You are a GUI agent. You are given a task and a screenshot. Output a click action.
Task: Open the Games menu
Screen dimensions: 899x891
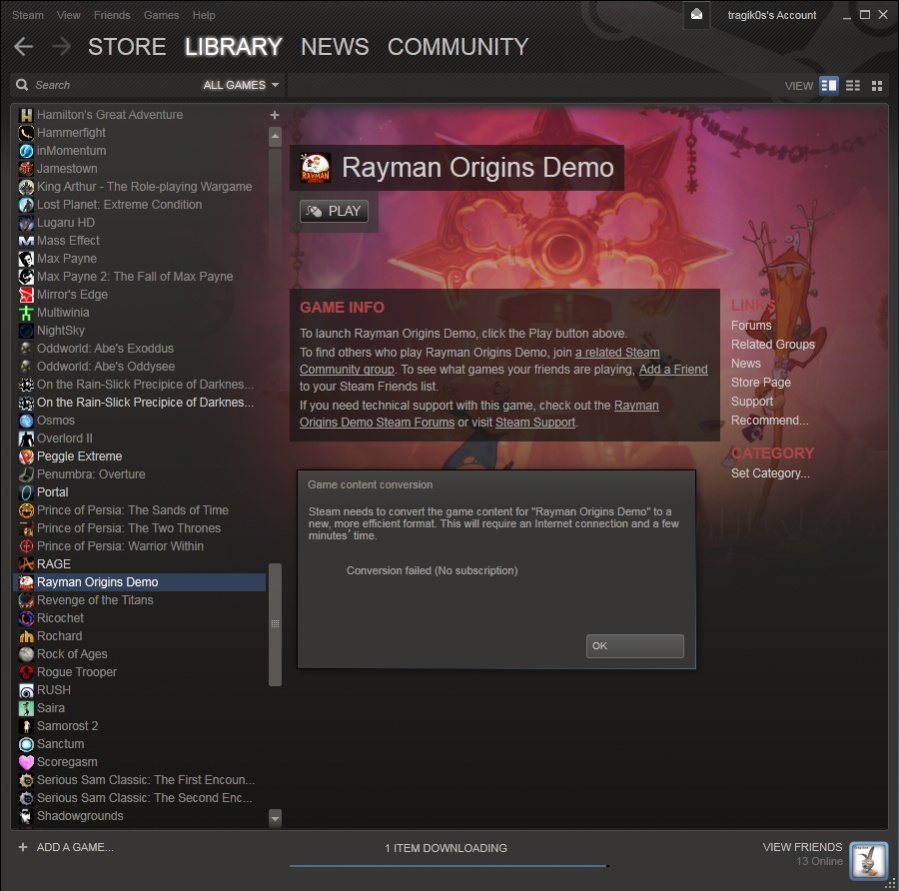point(161,15)
